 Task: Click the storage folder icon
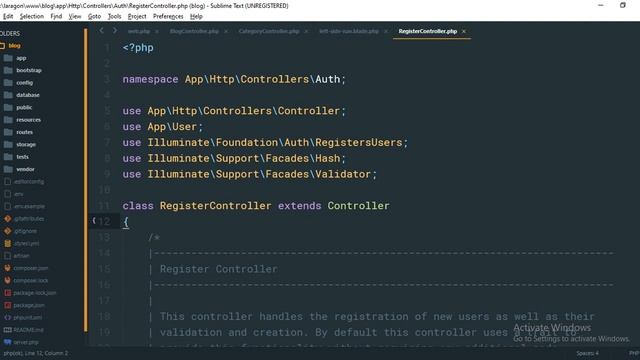coord(8,144)
